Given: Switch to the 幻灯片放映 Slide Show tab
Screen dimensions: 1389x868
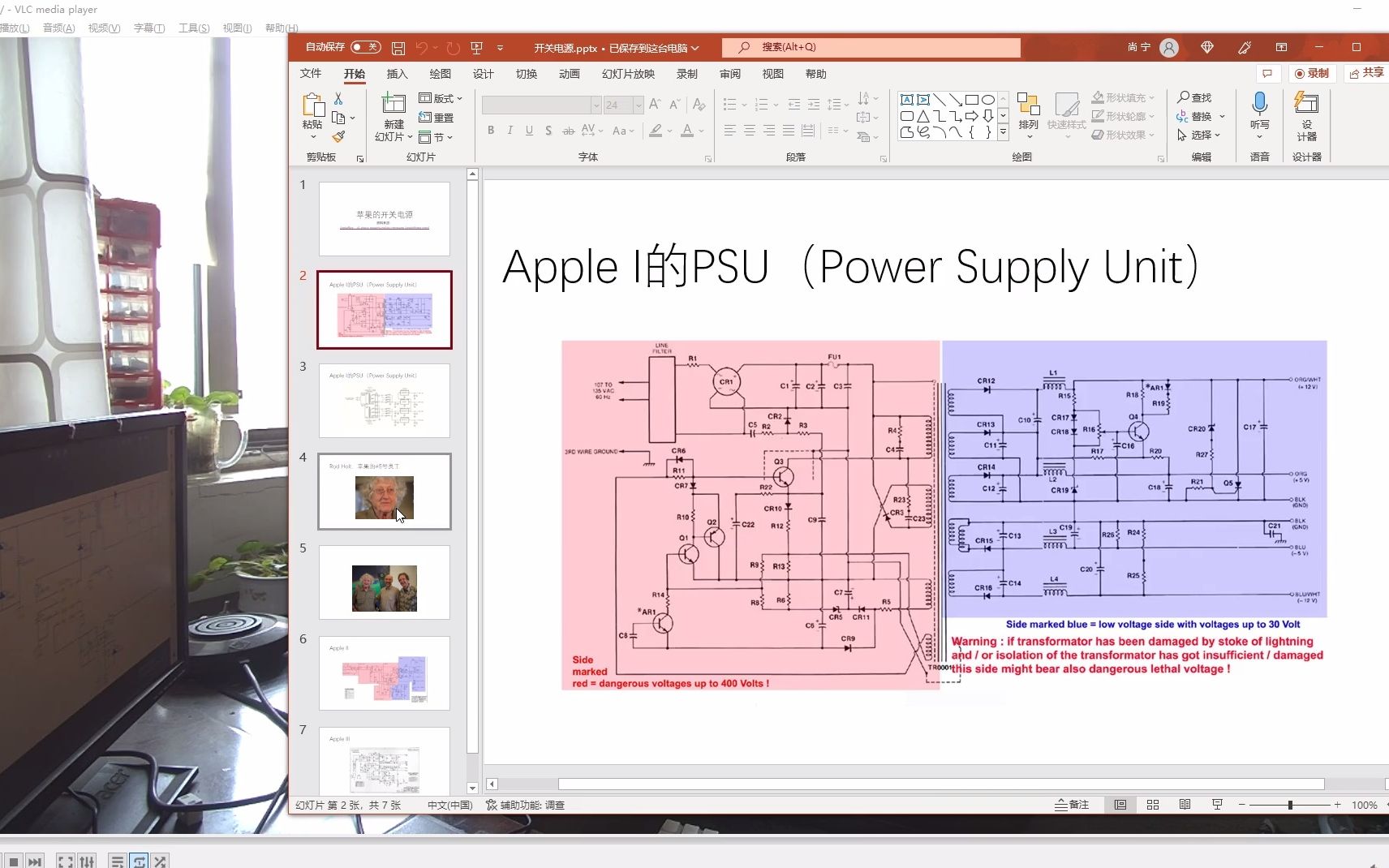Looking at the screenshot, I should [628, 74].
